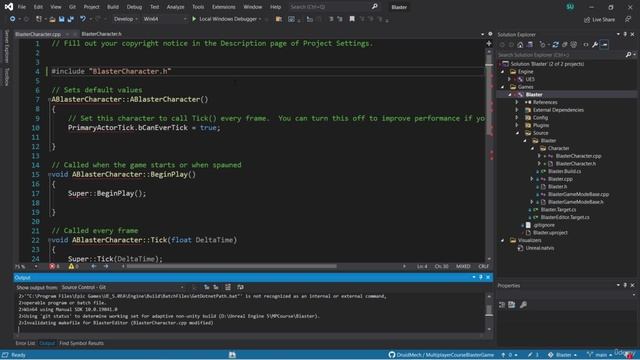The width and height of the screenshot is (640, 360).
Task: Open the Develop configuration dropdown
Action: [125, 19]
